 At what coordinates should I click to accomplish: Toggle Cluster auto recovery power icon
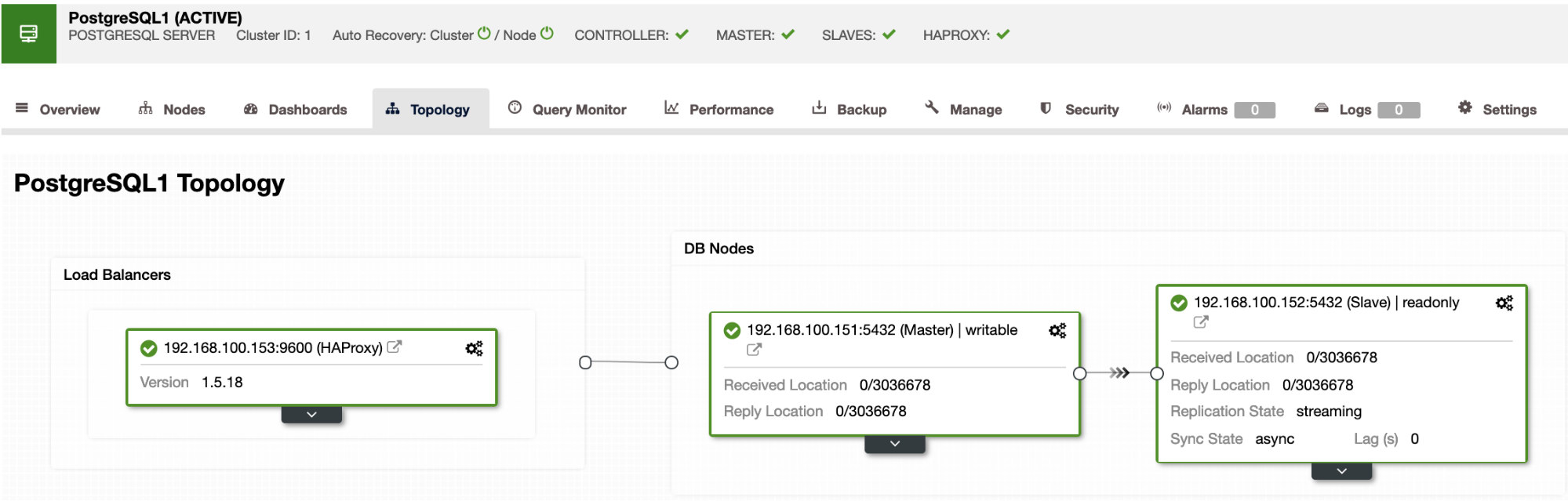[484, 34]
